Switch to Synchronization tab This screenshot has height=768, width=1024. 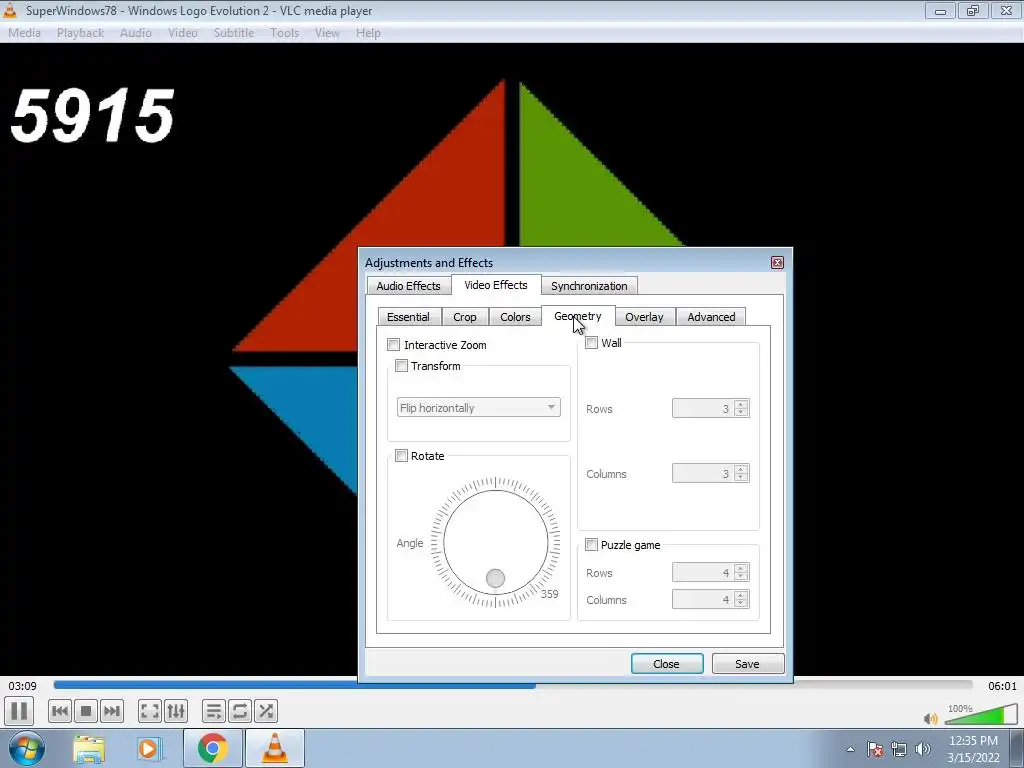(x=589, y=286)
